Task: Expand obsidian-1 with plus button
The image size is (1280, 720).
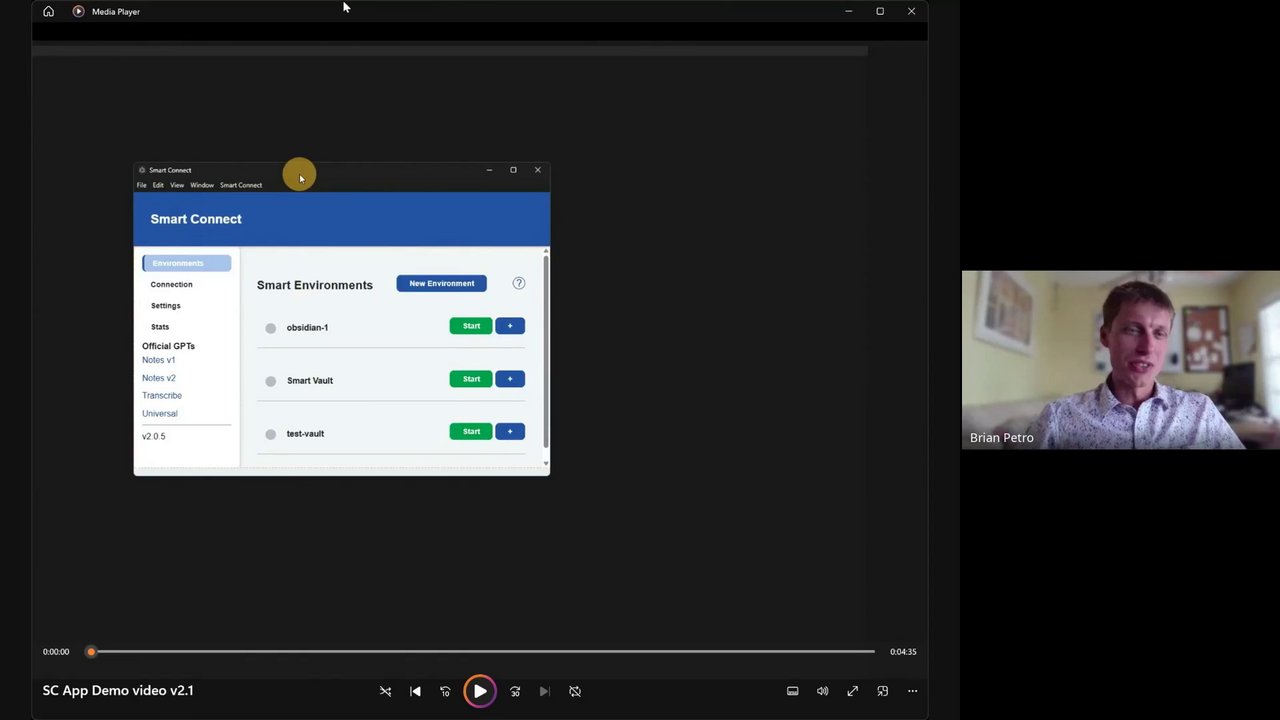Action: [x=510, y=326]
